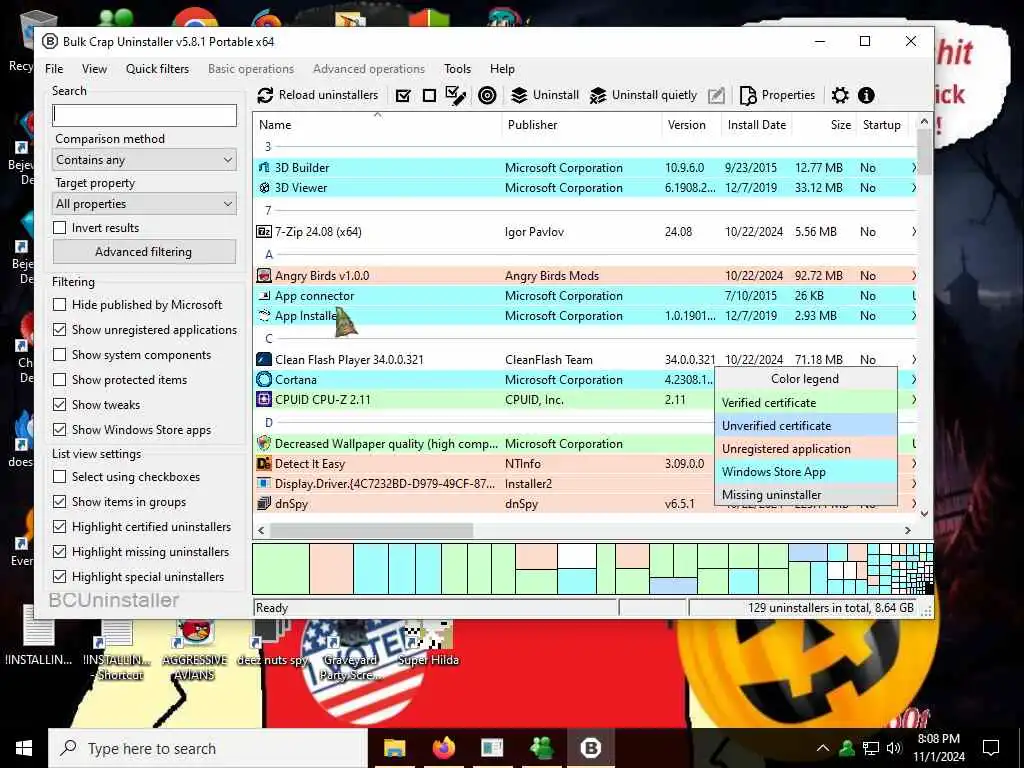Screen dimensions: 1024x768
Task: Uncheck Show items in groups
Action: pyautogui.click(x=59, y=502)
